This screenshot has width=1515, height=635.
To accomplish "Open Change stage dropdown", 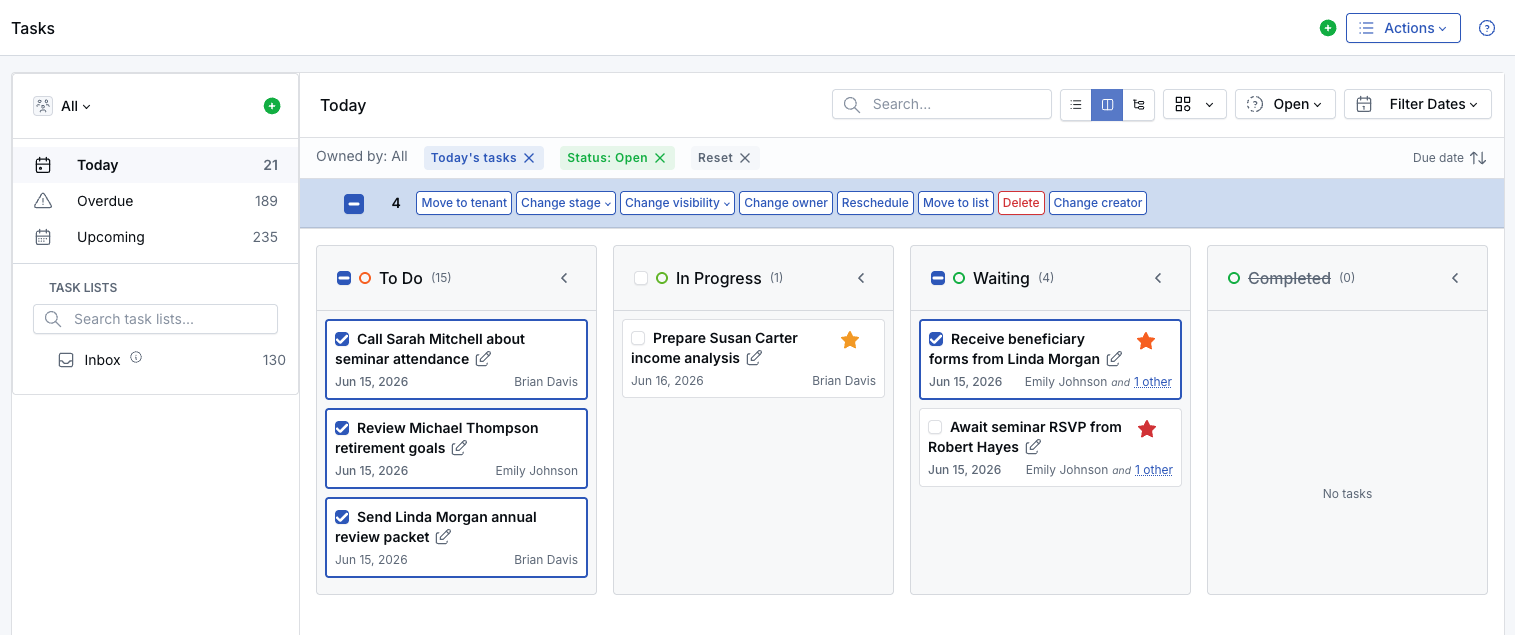I will 566,203.
